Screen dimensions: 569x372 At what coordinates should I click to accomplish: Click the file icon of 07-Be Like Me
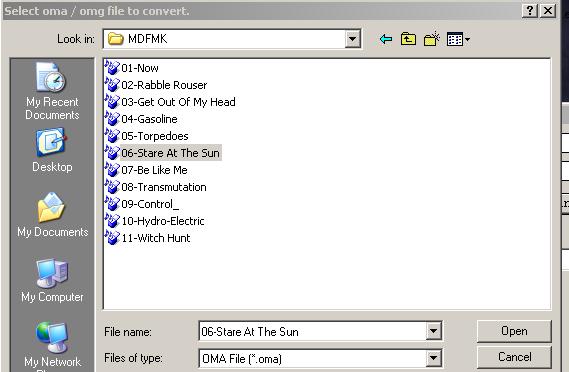(112, 170)
